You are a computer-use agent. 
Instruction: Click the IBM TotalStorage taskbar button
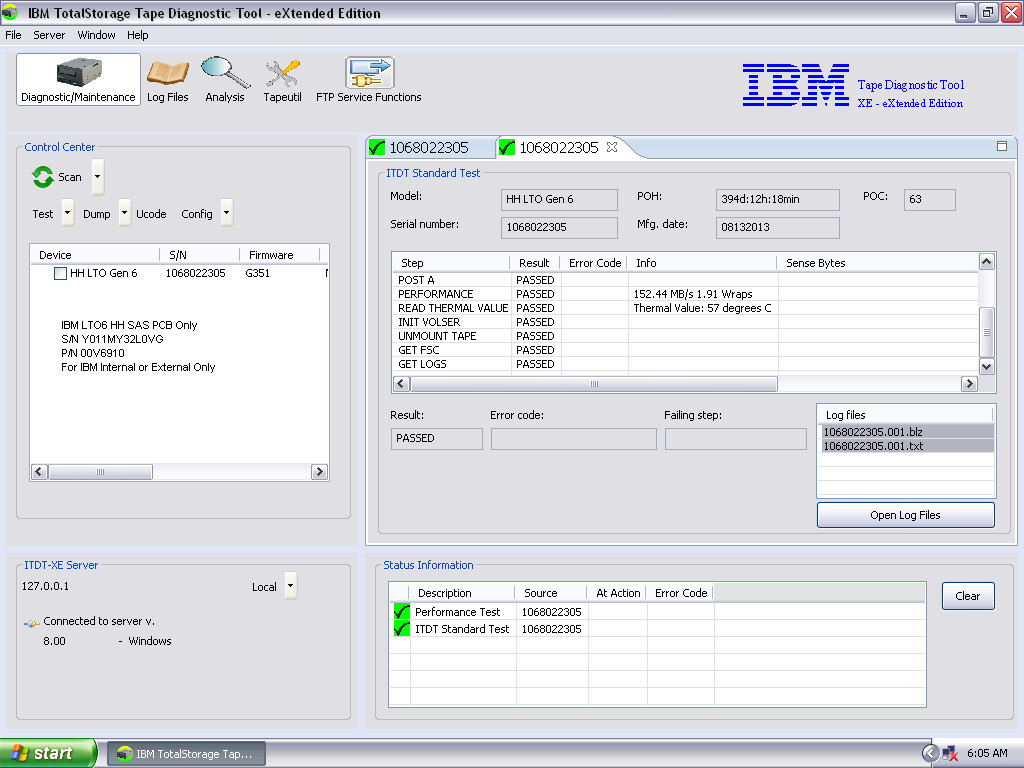click(187, 754)
